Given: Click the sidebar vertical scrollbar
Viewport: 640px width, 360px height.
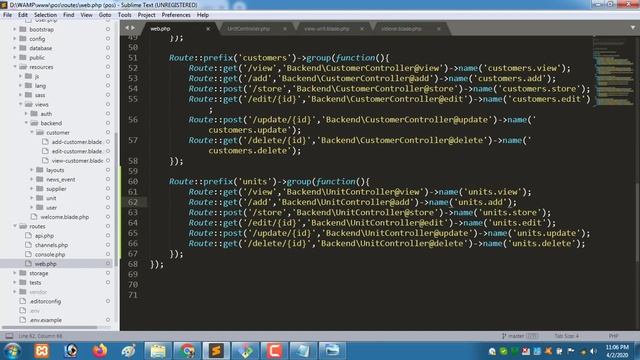Looking at the screenshot, I should [116, 199].
